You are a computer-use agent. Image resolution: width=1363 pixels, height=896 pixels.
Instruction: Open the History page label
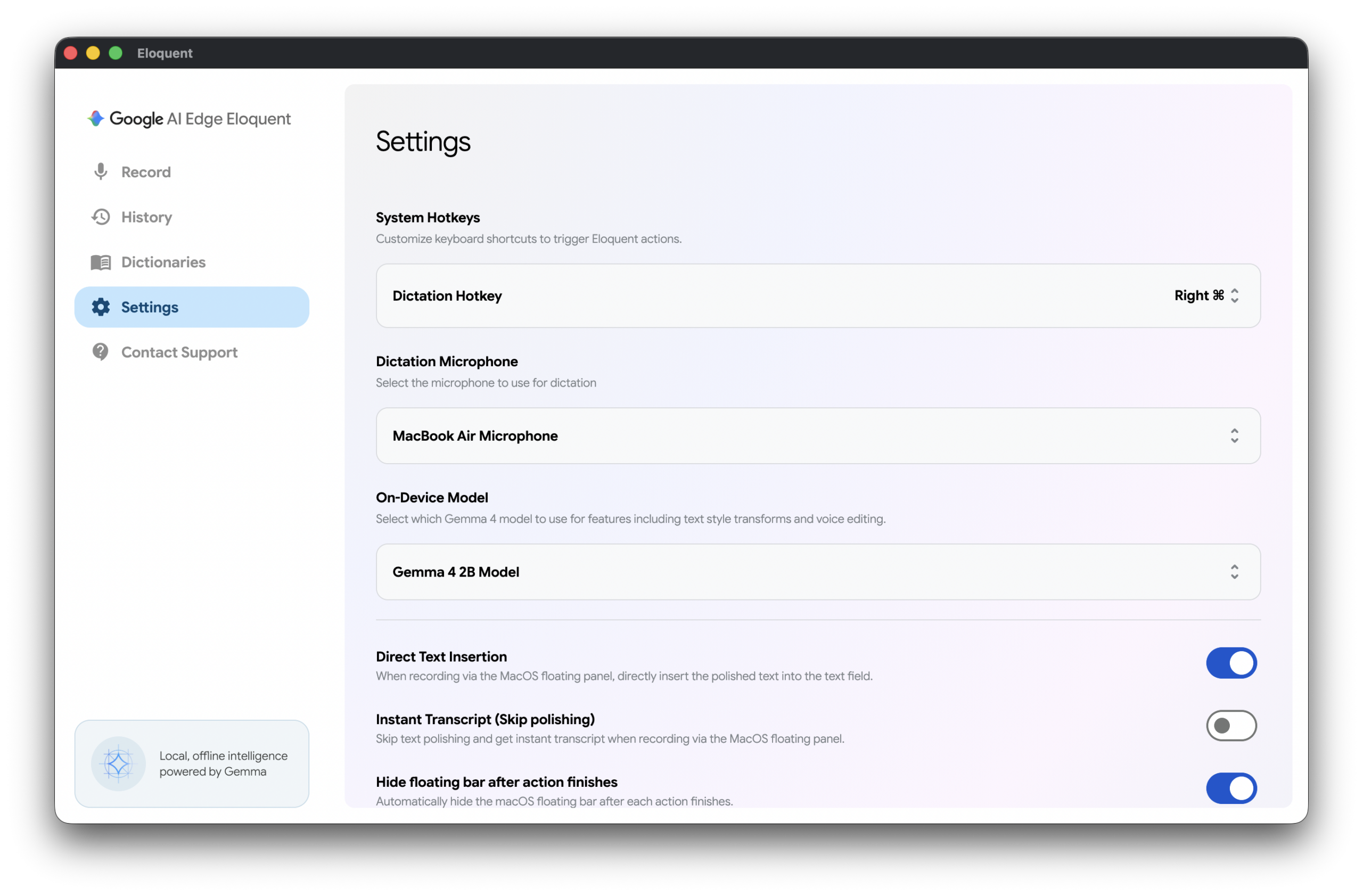tap(146, 218)
